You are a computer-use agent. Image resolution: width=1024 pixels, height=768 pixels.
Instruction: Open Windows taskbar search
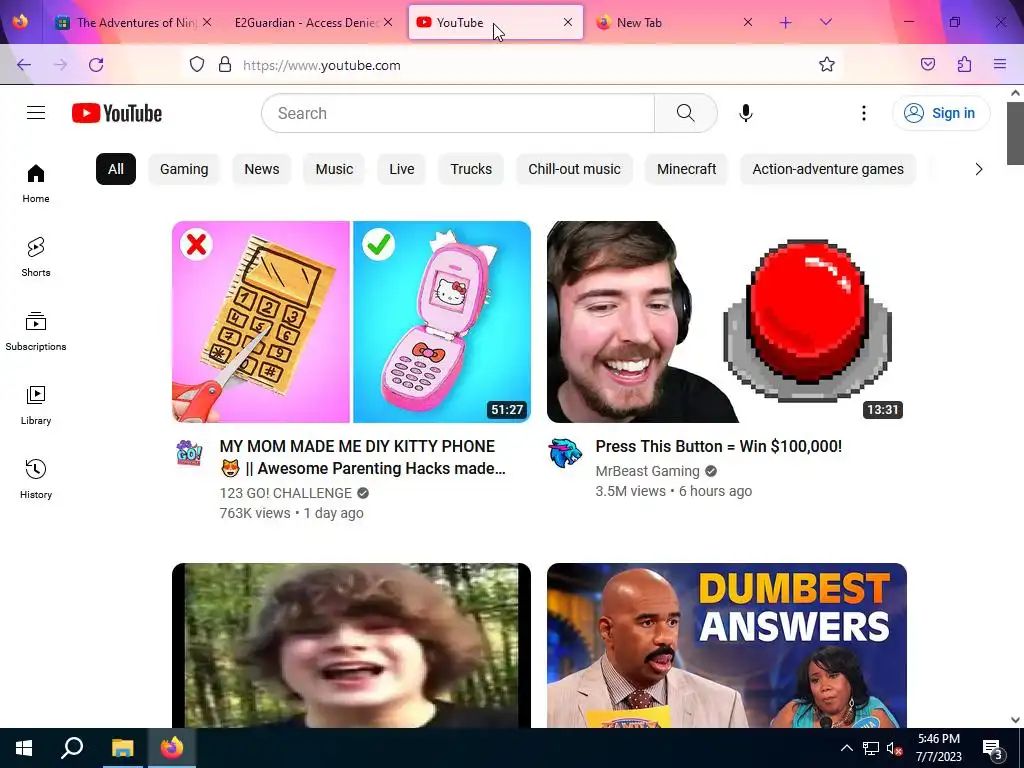(x=72, y=748)
